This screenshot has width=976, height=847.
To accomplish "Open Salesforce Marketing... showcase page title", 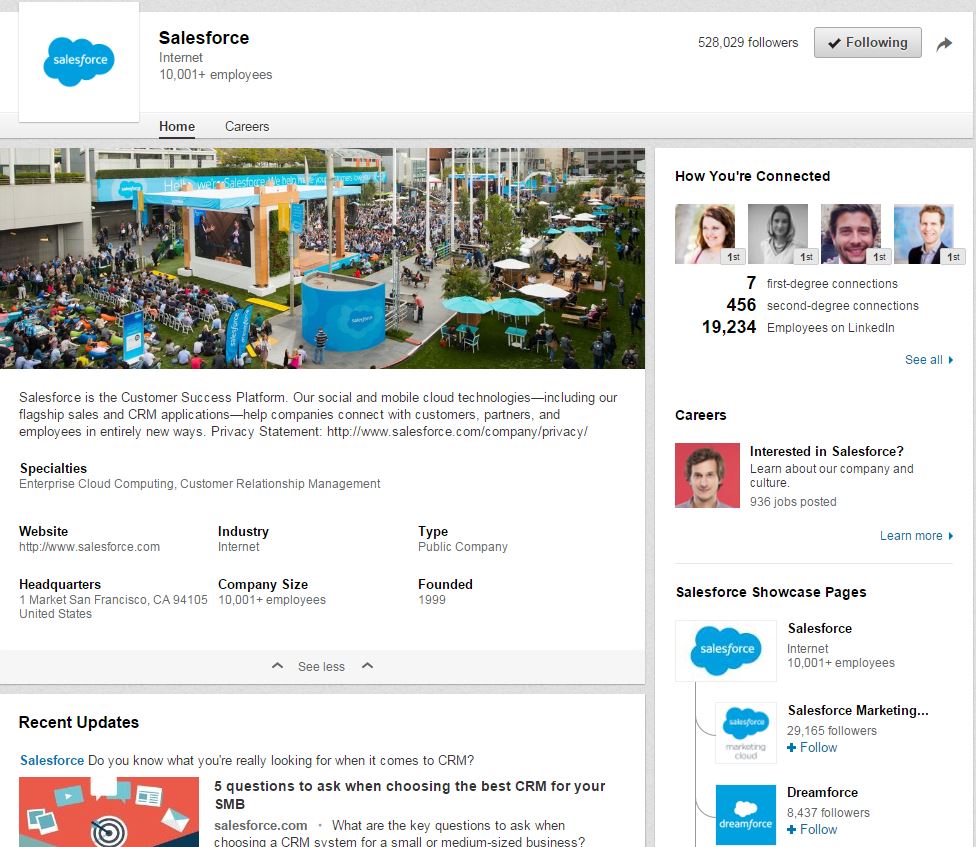I will pos(858,711).
